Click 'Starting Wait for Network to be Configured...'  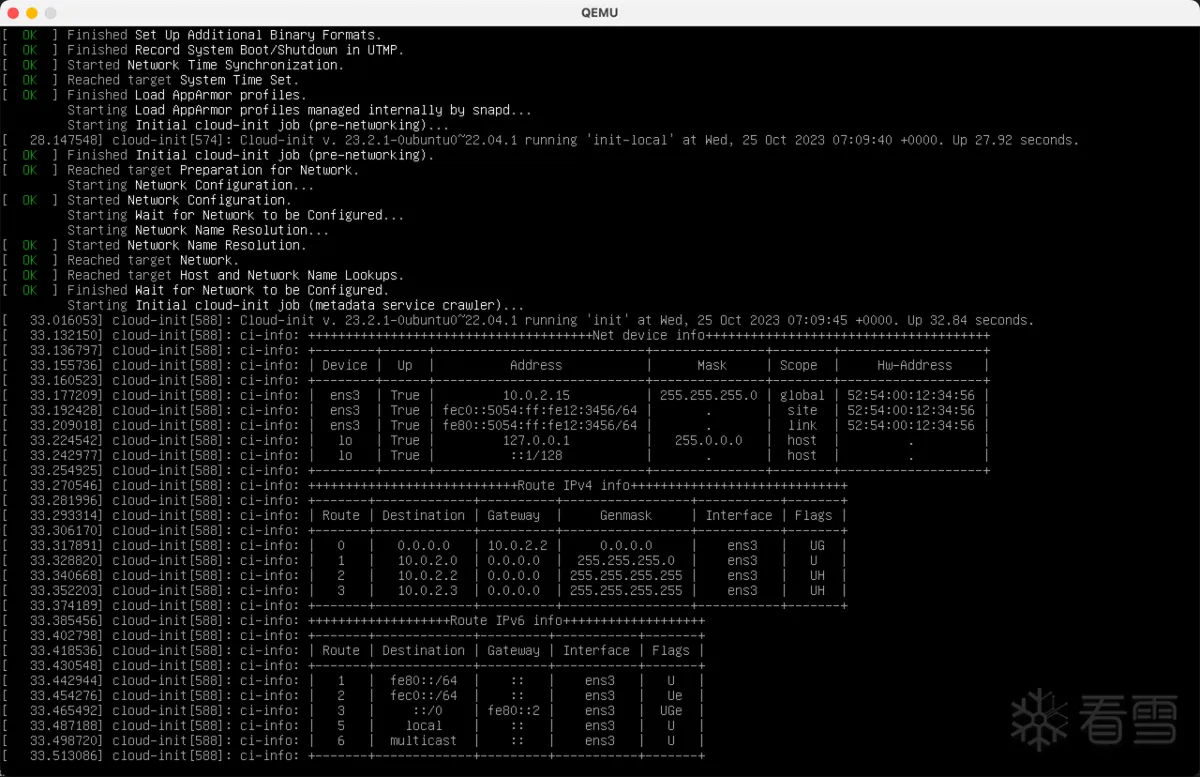[235, 215]
